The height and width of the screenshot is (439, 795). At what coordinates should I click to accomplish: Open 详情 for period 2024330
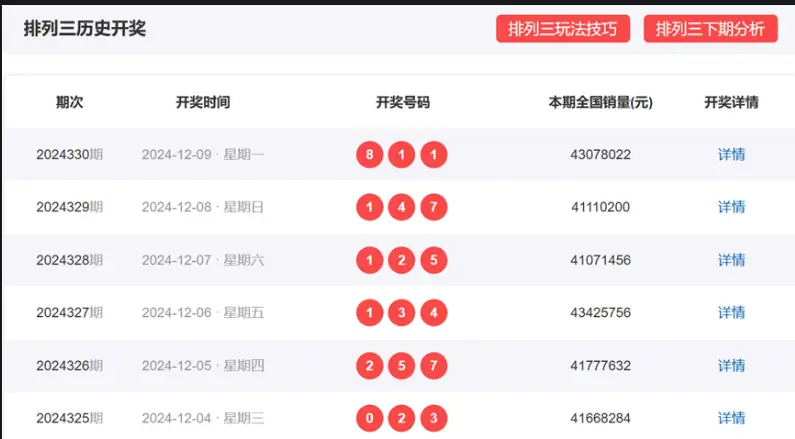point(731,155)
